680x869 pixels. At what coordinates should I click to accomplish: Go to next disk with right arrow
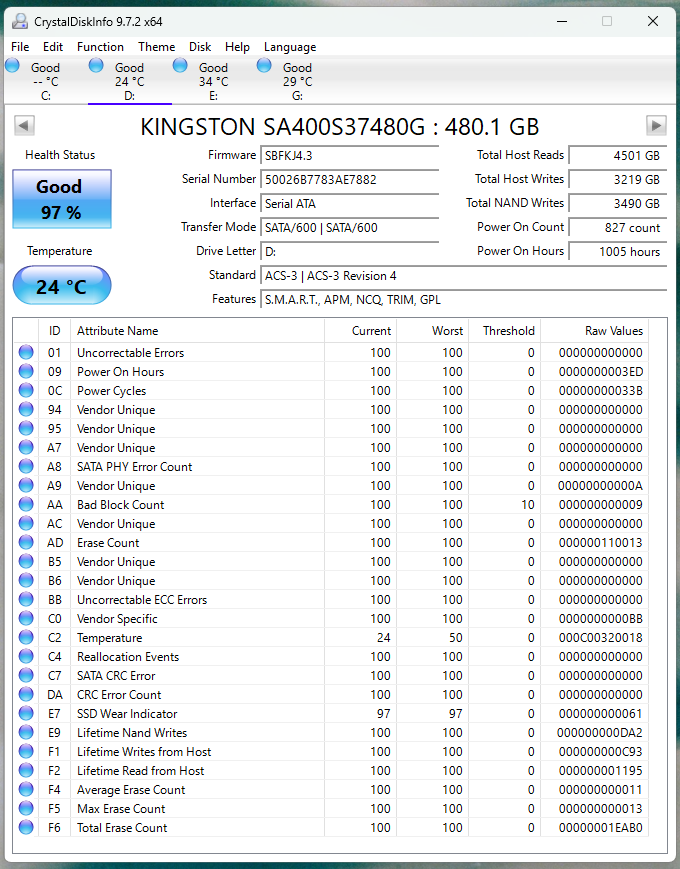point(656,125)
